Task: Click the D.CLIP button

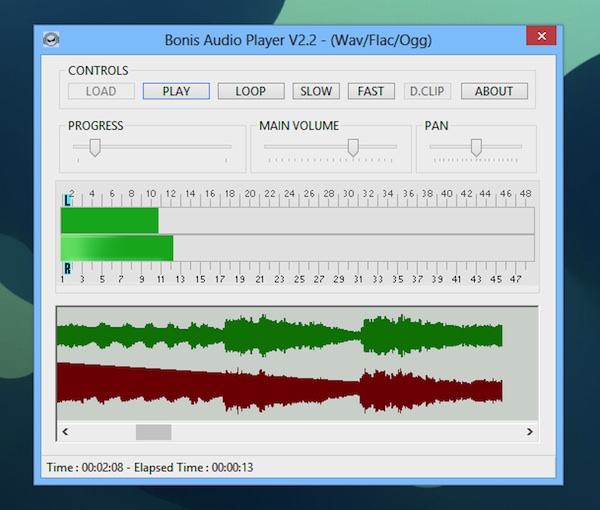Action: tap(427, 91)
